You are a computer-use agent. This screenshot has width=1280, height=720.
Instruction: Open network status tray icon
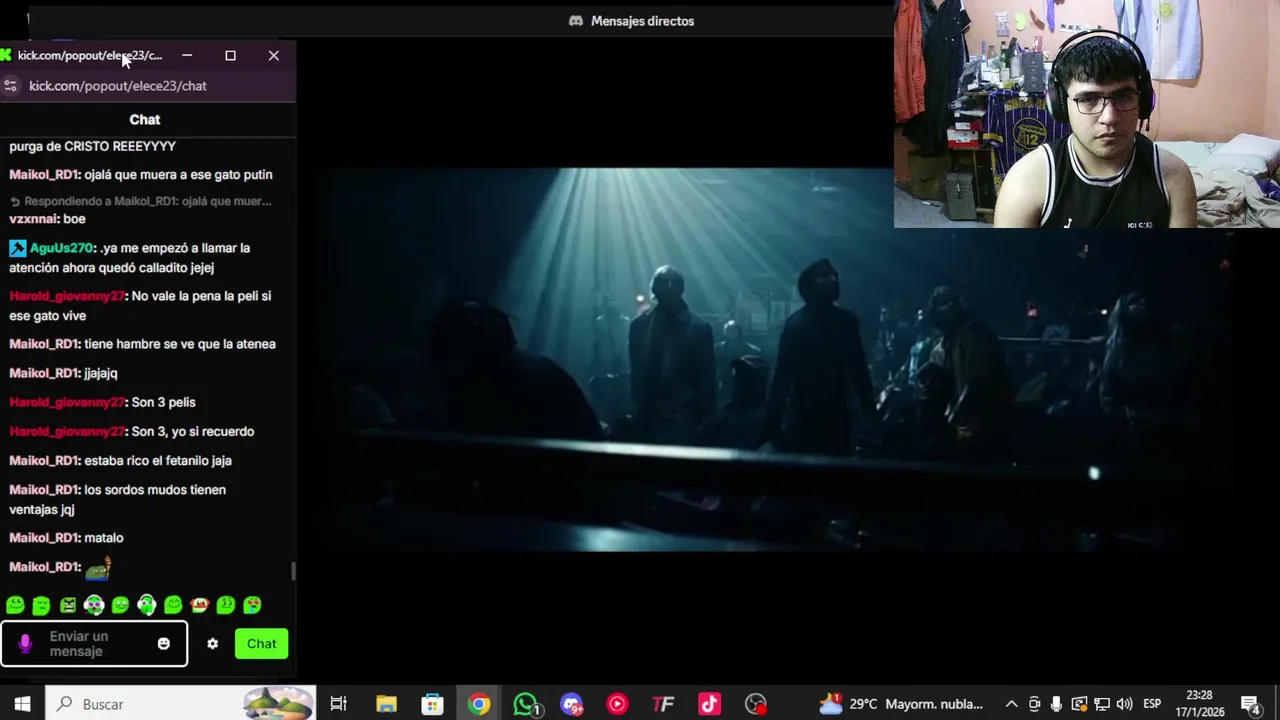(x=1101, y=704)
